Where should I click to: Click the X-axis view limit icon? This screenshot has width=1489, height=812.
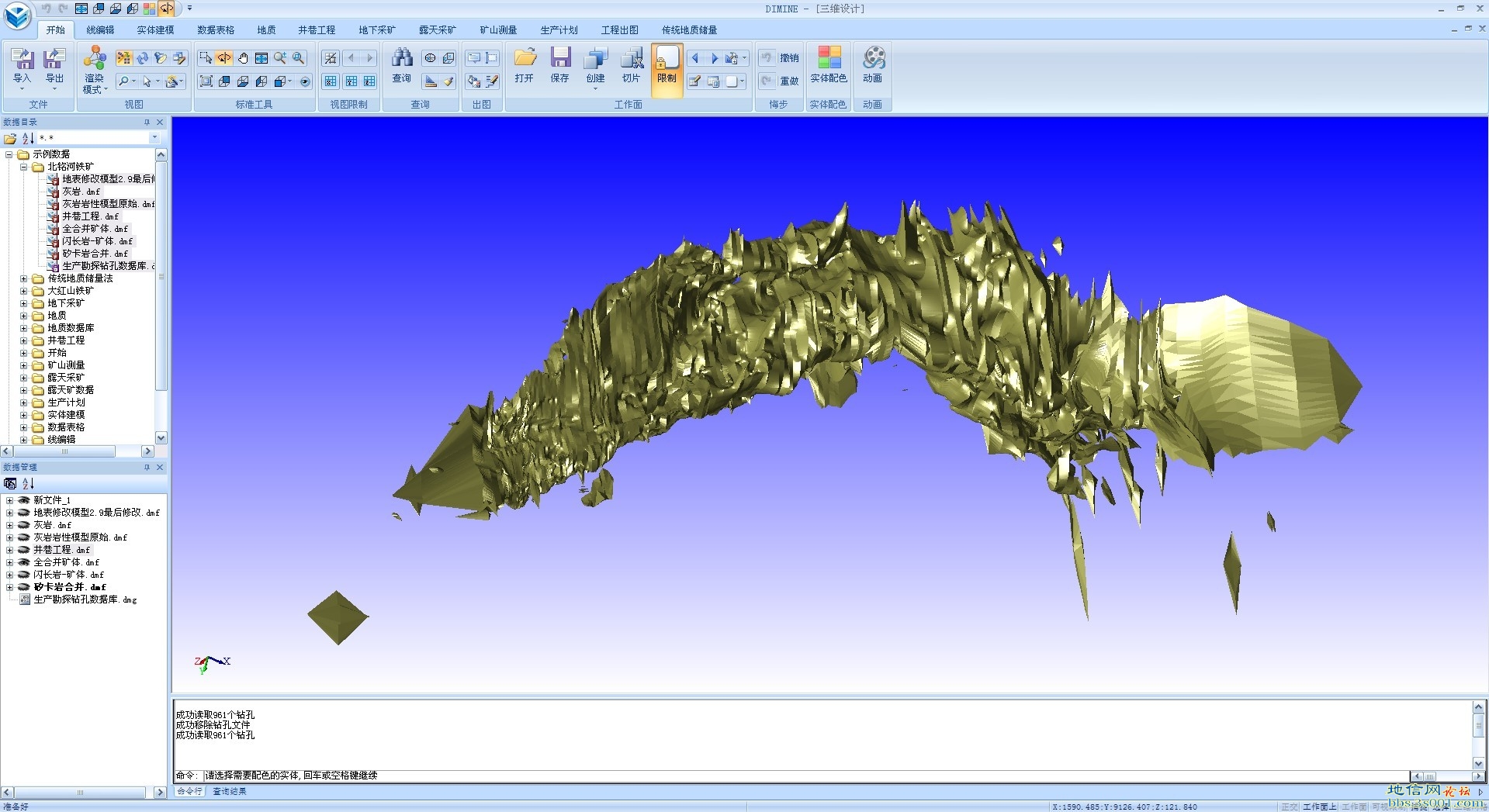[331, 81]
